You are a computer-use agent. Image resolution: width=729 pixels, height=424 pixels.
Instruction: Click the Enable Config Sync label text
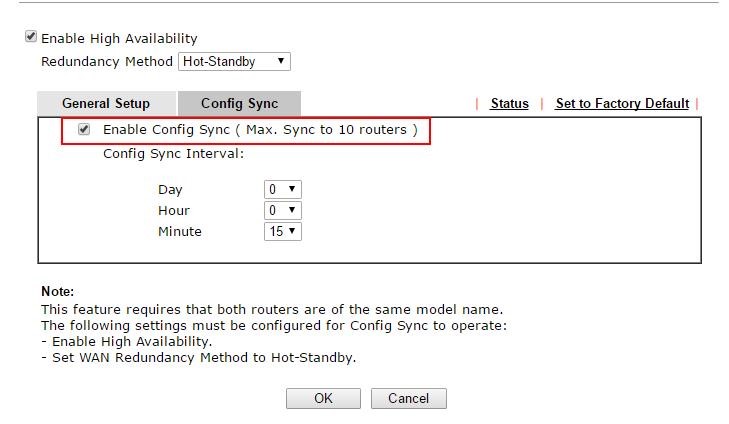(x=260, y=129)
